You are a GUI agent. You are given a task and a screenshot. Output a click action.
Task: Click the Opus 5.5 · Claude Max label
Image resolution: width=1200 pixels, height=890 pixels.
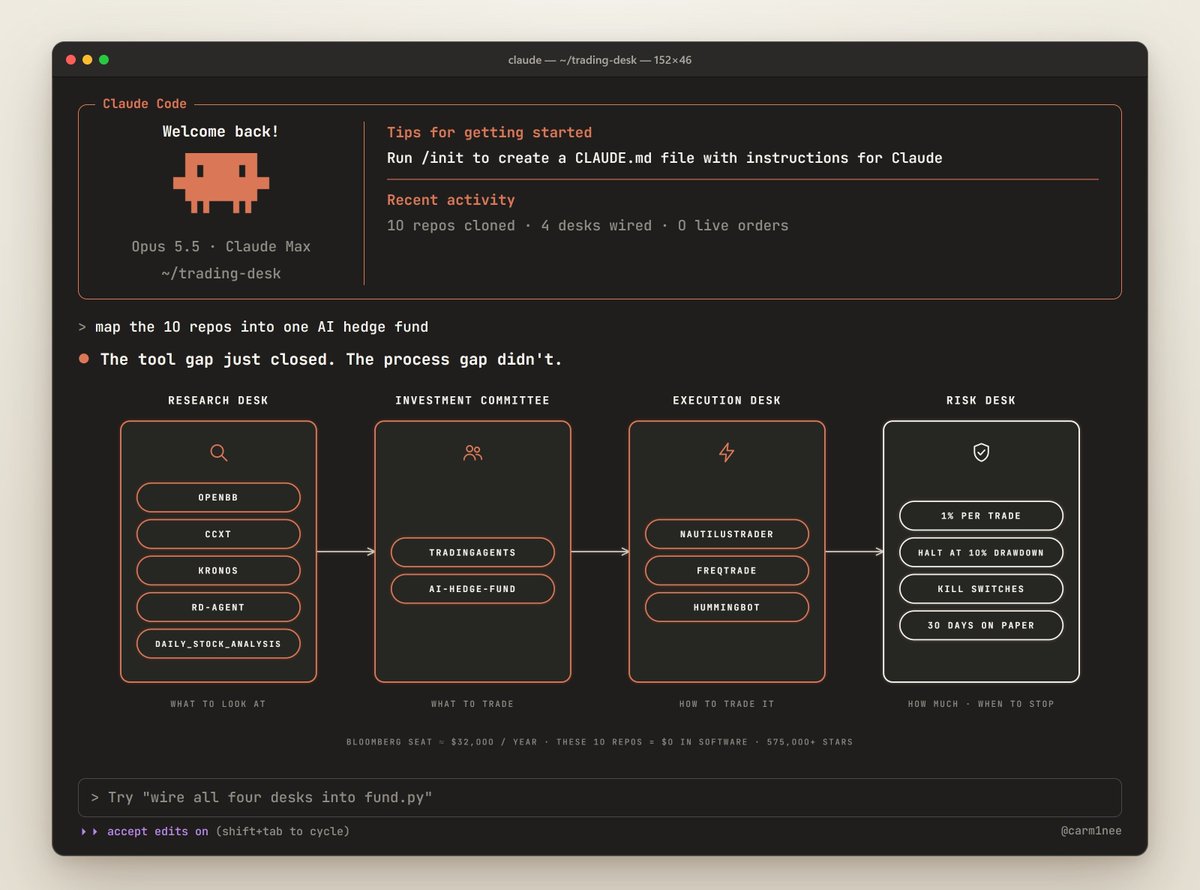pyautogui.click(x=221, y=247)
